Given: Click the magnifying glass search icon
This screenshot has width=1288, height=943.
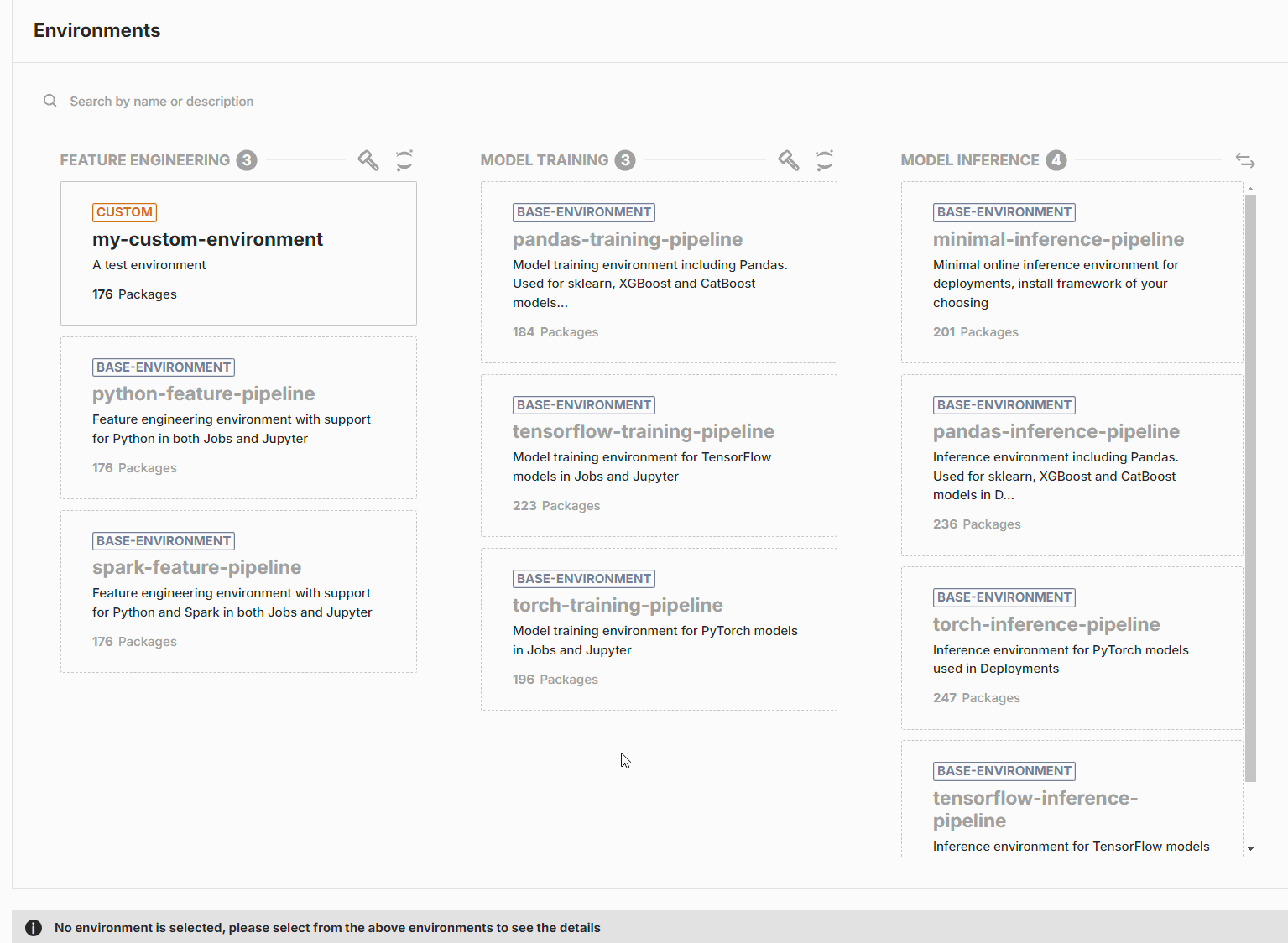Looking at the screenshot, I should coord(50,100).
